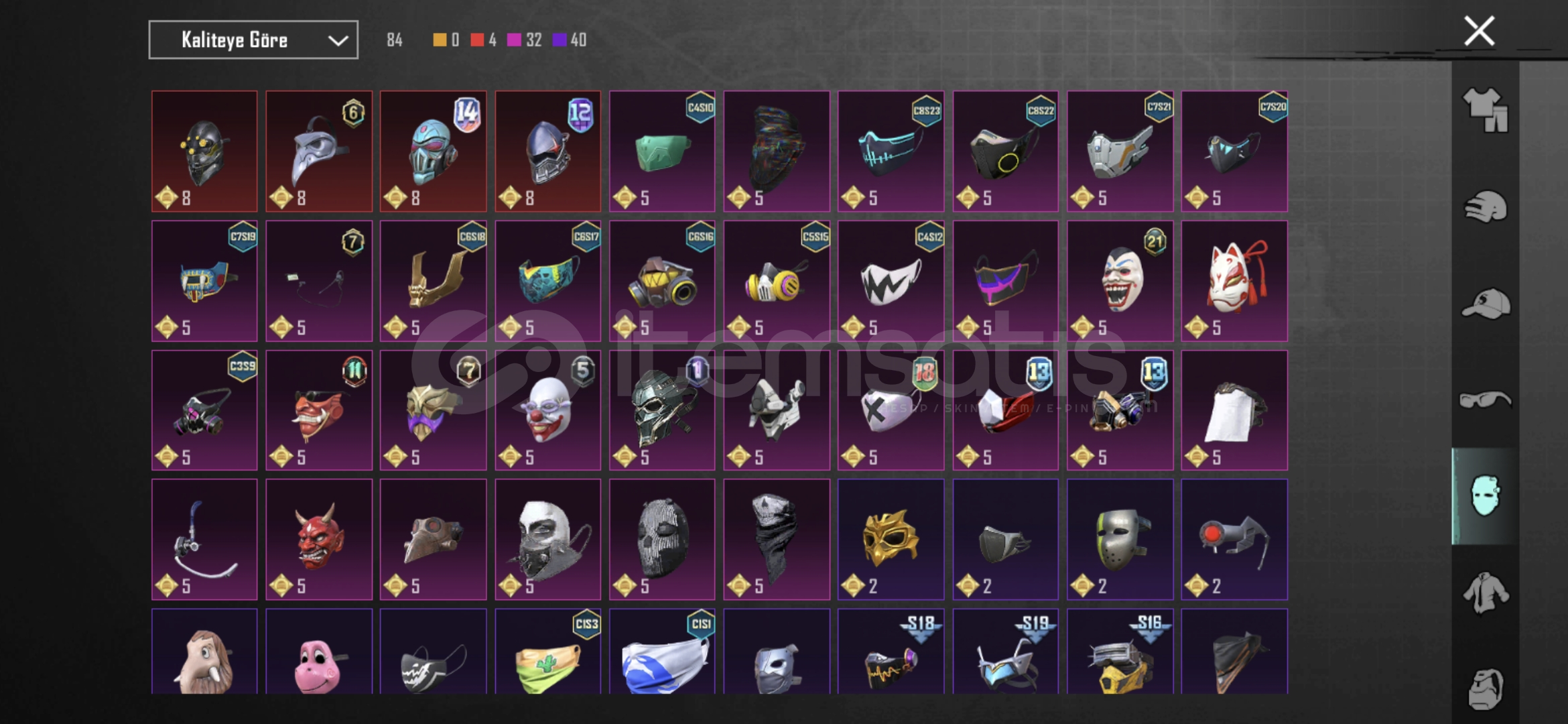
Task: Open the outfit sets category icon
Action: (x=1485, y=110)
